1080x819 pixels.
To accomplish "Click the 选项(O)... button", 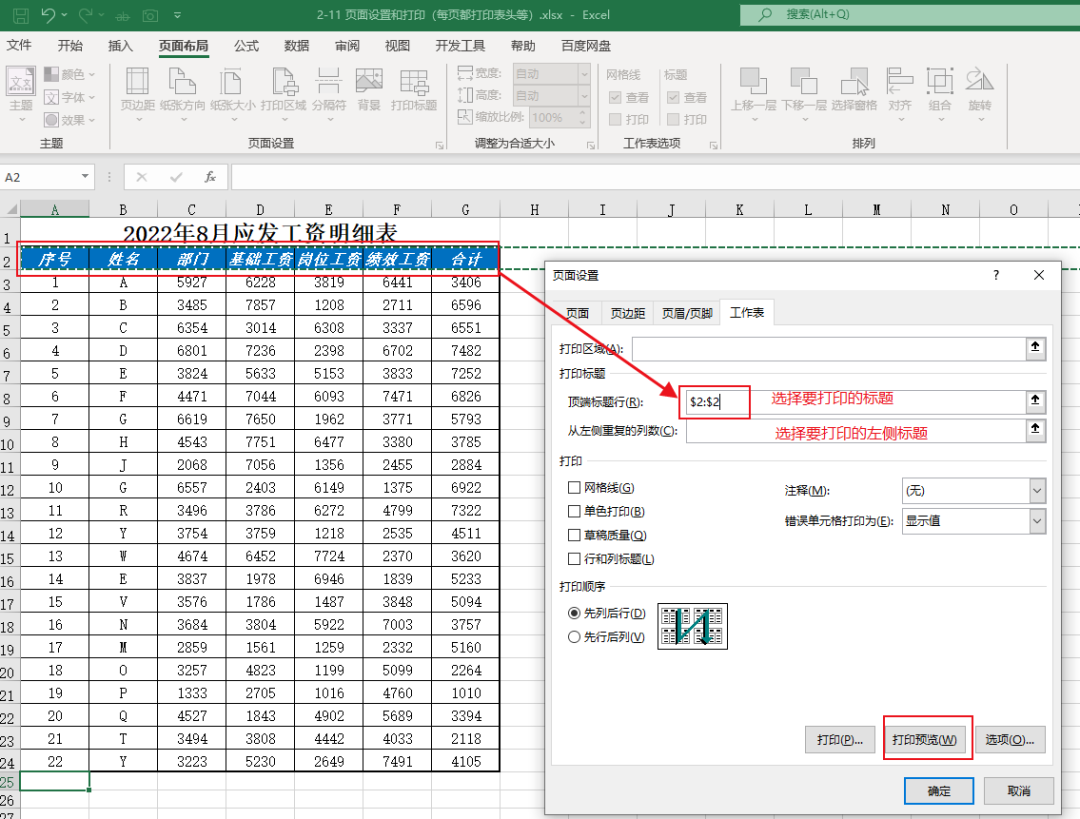I will [1010, 740].
